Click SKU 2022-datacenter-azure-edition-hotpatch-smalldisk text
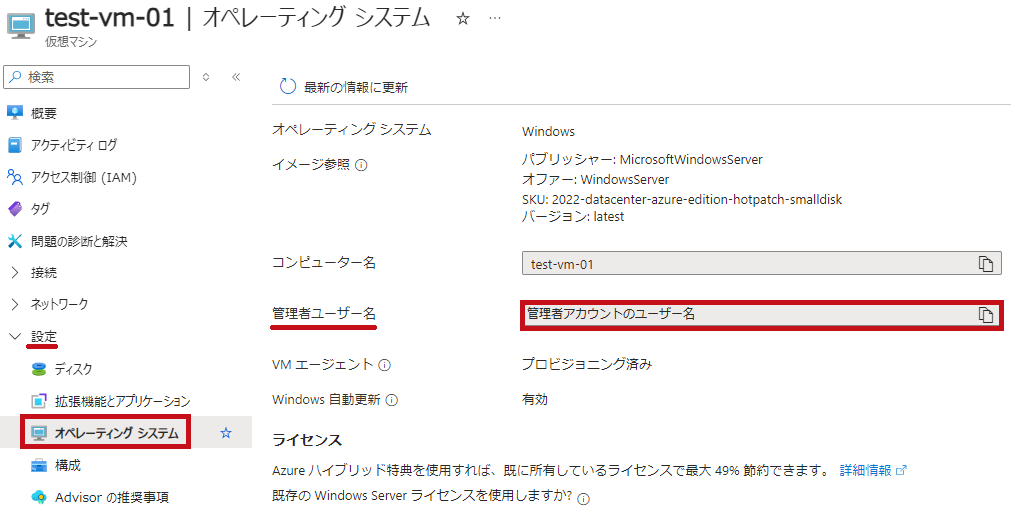The width and height of the screenshot is (1011, 508). pos(682,200)
